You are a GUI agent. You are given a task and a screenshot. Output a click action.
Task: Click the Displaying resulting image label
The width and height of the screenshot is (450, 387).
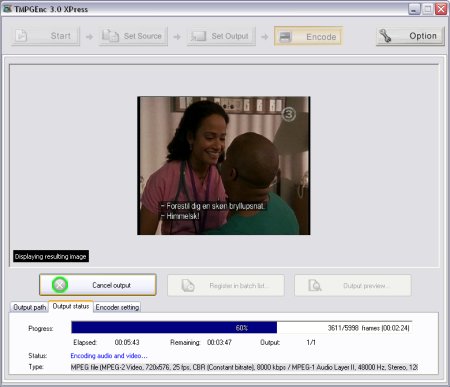(51, 256)
